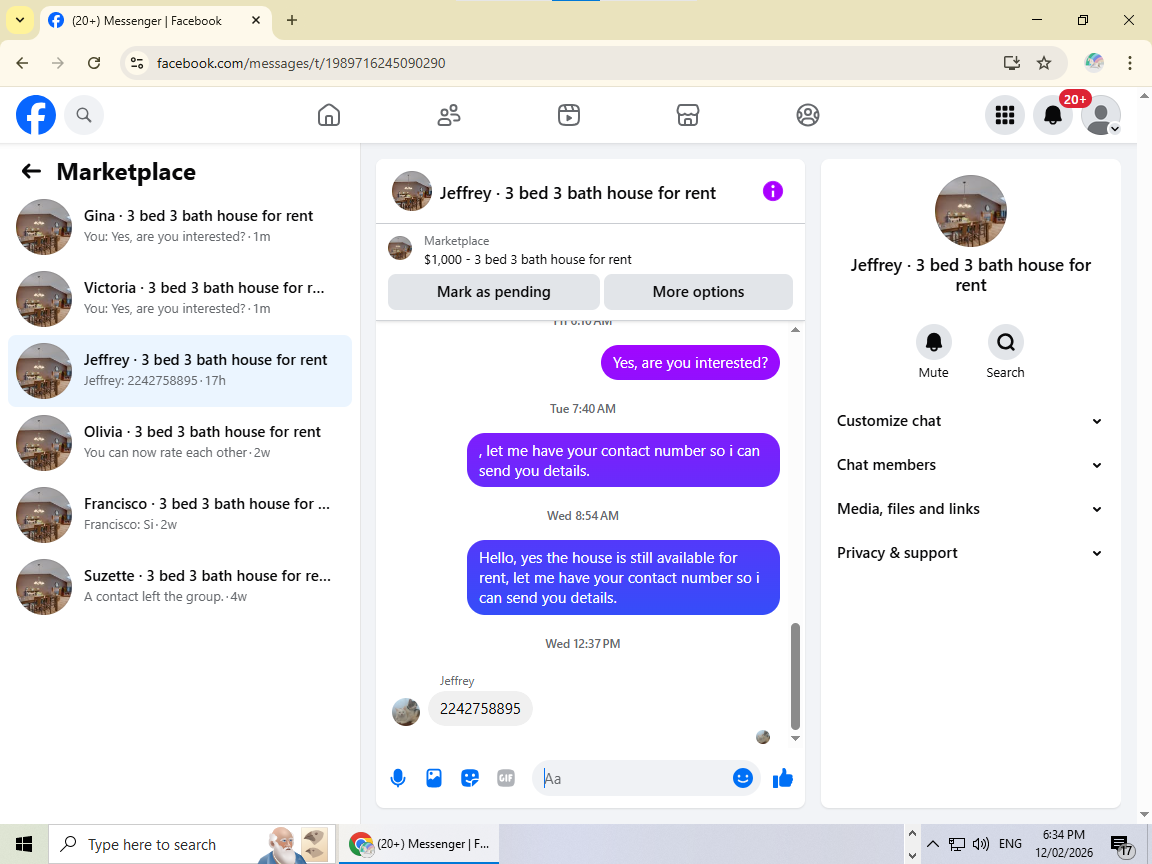
Task: Open the account profile avatar menu
Action: [x=1101, y=115]
